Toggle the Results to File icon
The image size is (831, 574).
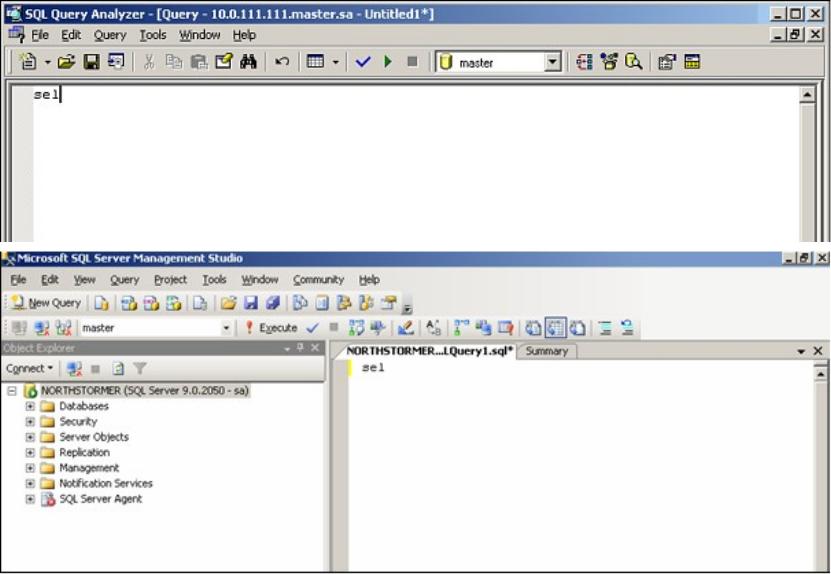coord(578,328)
